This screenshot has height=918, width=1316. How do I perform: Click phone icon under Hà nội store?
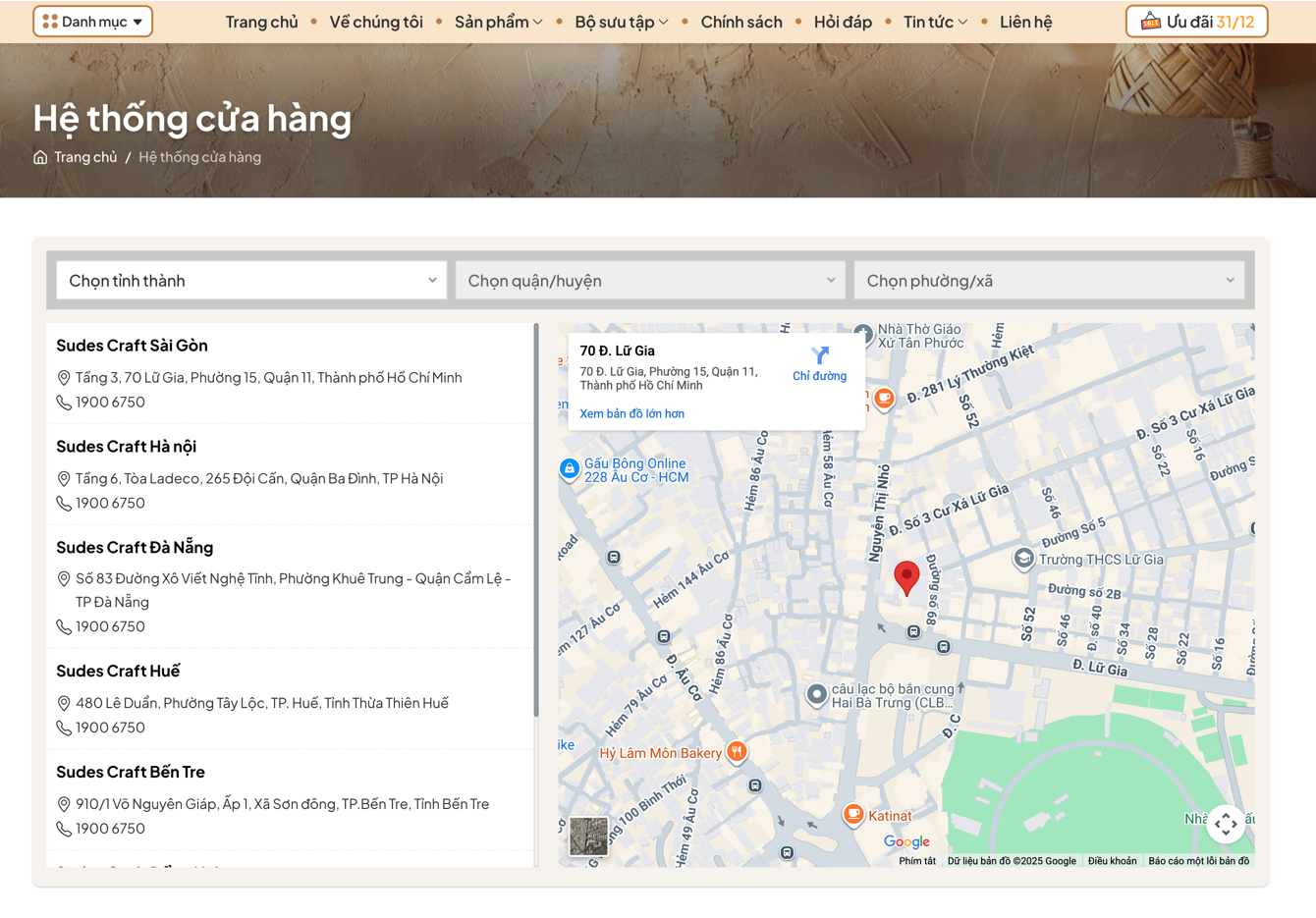click(64, 504)
